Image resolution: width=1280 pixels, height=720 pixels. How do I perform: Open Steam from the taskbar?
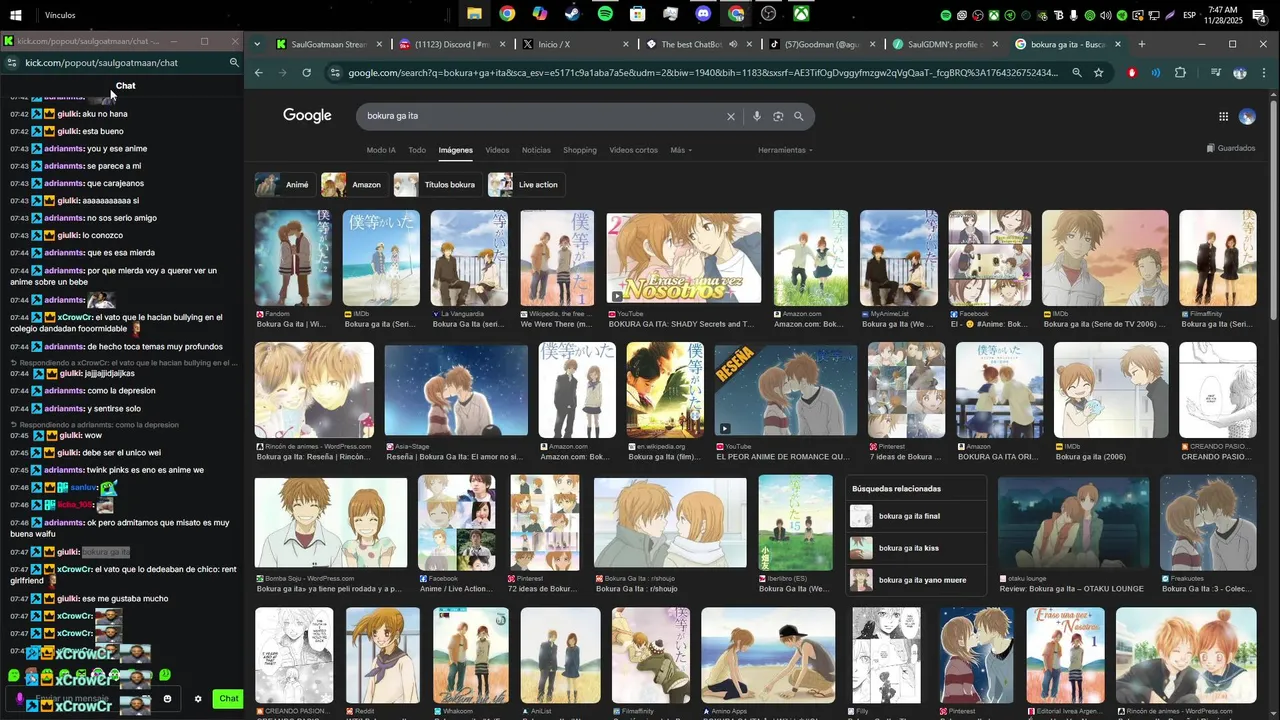click(x=572, y=14)
